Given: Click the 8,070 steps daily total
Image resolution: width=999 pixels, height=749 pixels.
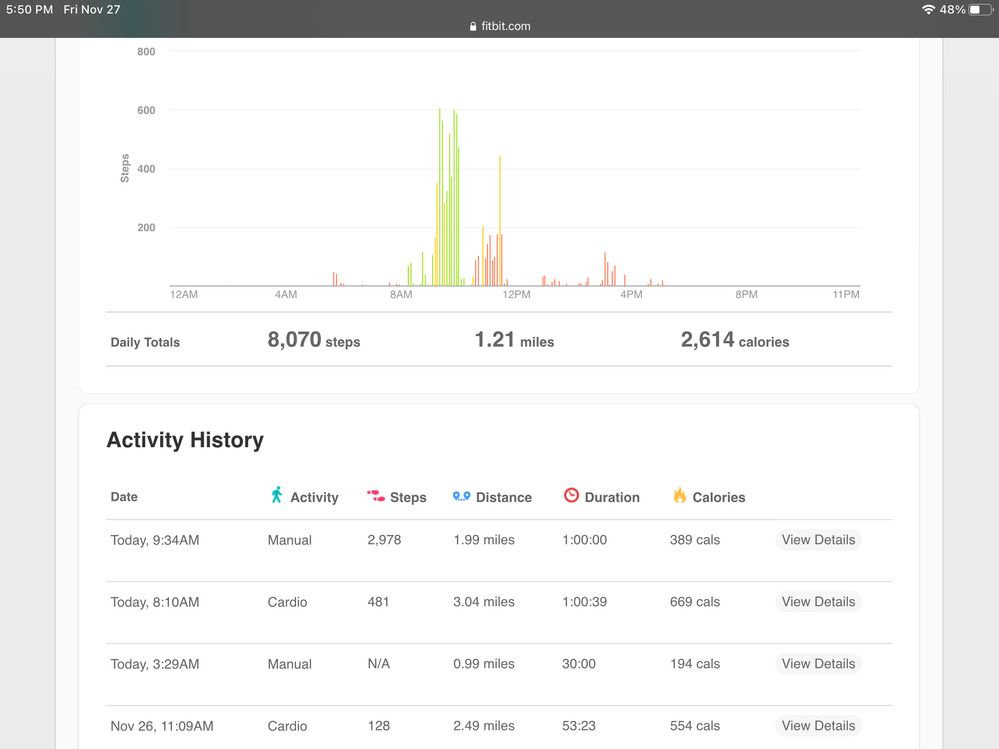Looking at the screenshot, I should [313, 340].
